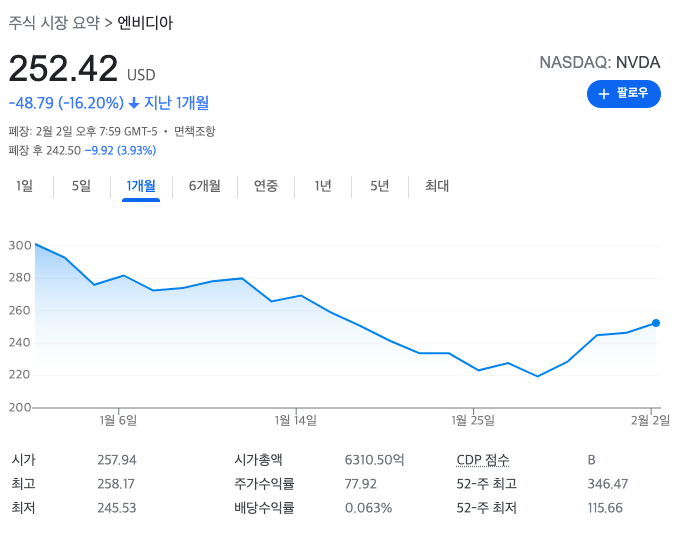Switch to the 6개월 tab
This screenshot has height=533, width=693.
205,186
